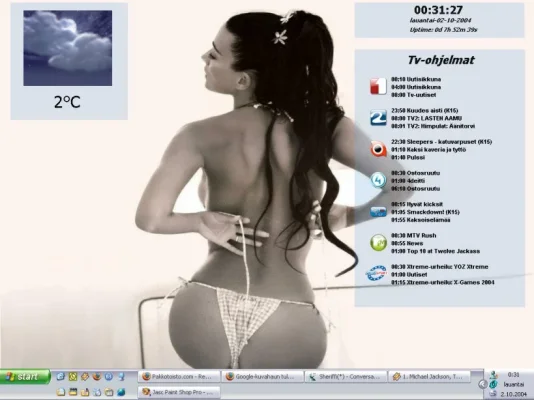Activate Jasc Paint Shop Pro taskbar button
Screen dimensions: 534x400
pyautogui.click(x=179, y=392)
